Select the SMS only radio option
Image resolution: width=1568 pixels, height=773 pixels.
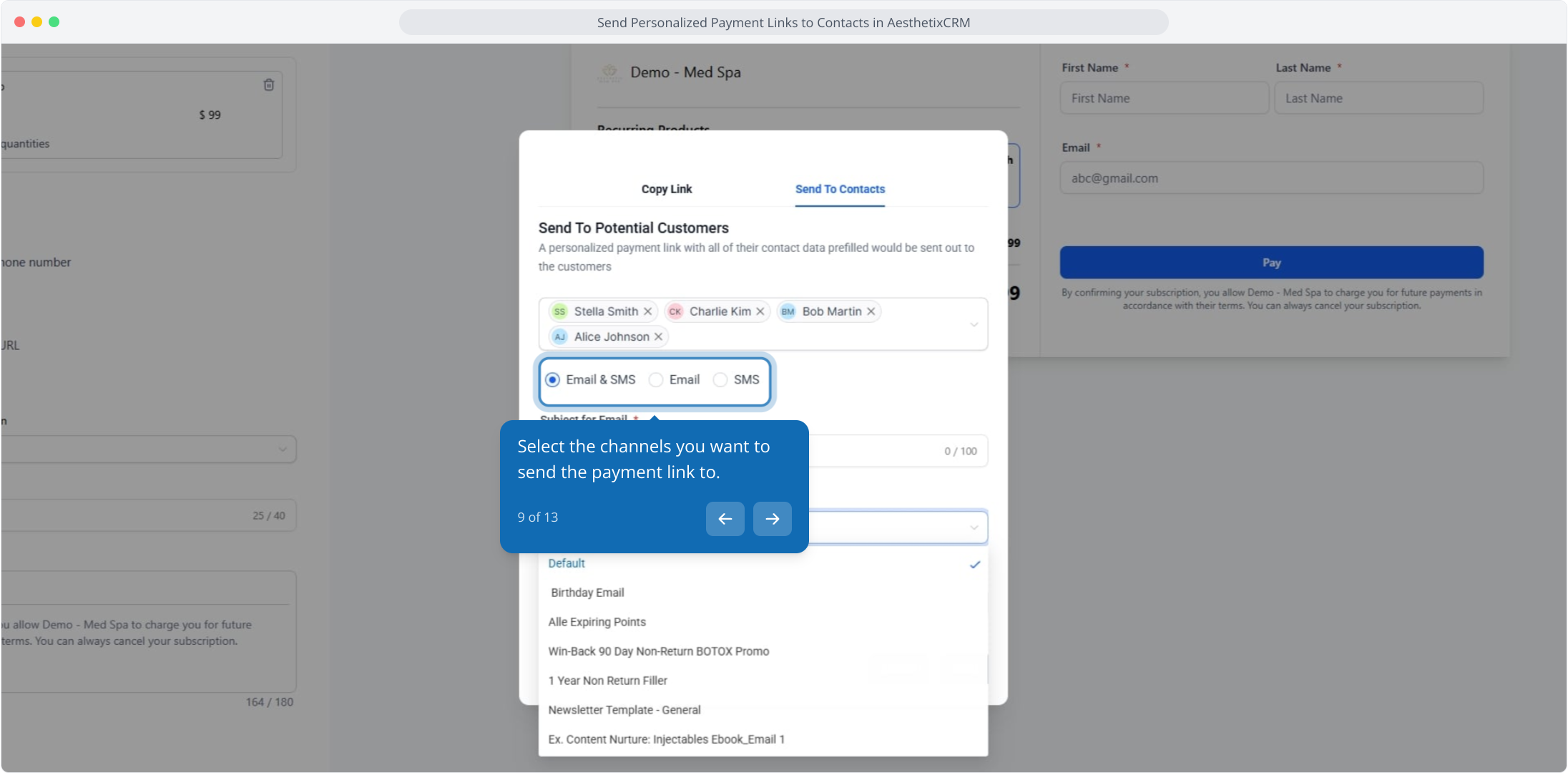pyautogui.click(x=720, y=380)
